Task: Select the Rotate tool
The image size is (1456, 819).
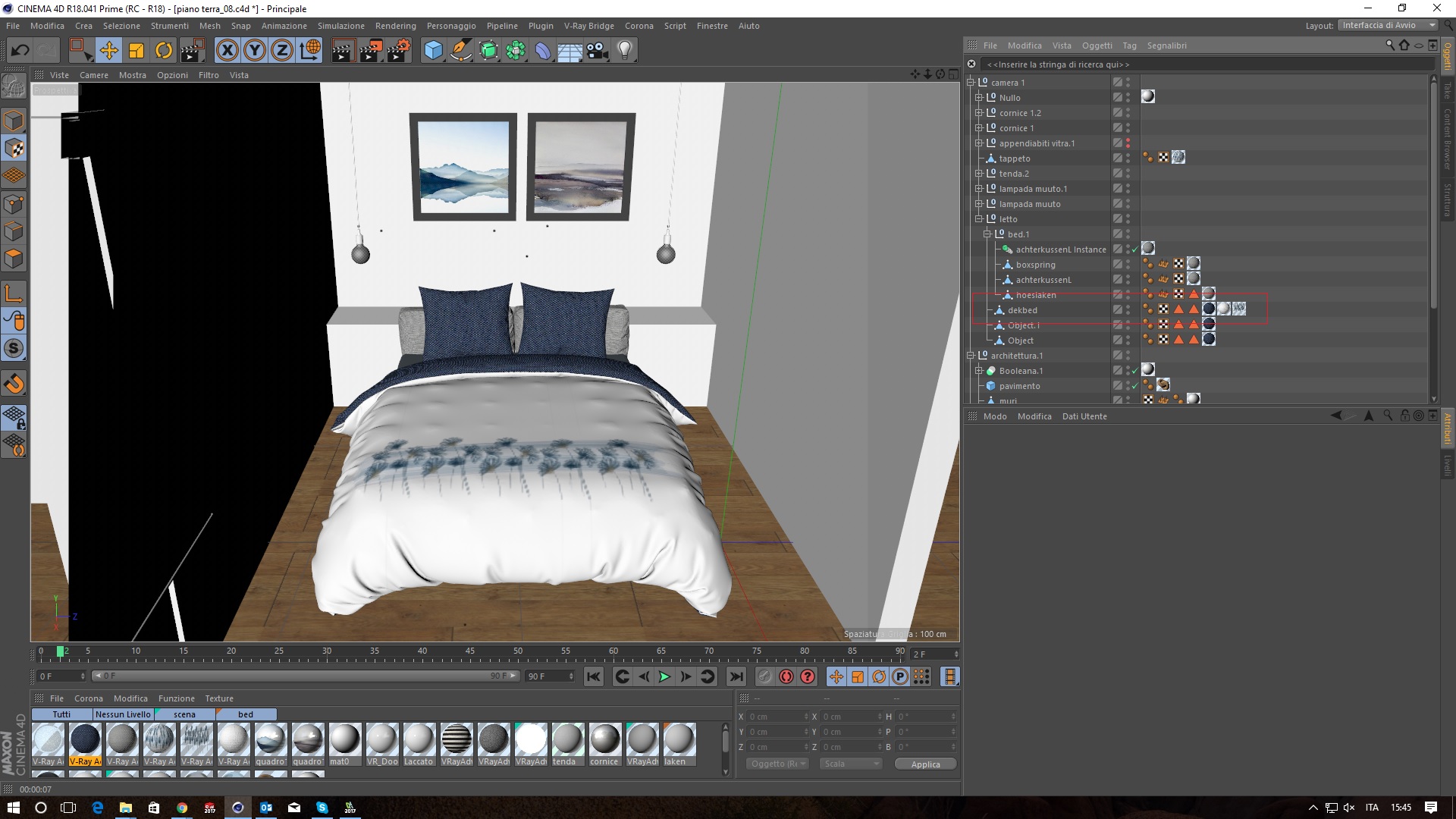Action: pyautogui.click(x=164, y=51)
